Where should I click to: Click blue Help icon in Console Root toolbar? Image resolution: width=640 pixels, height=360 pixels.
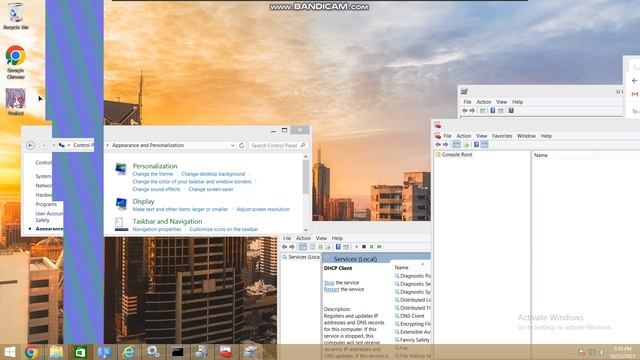(476, 144)
